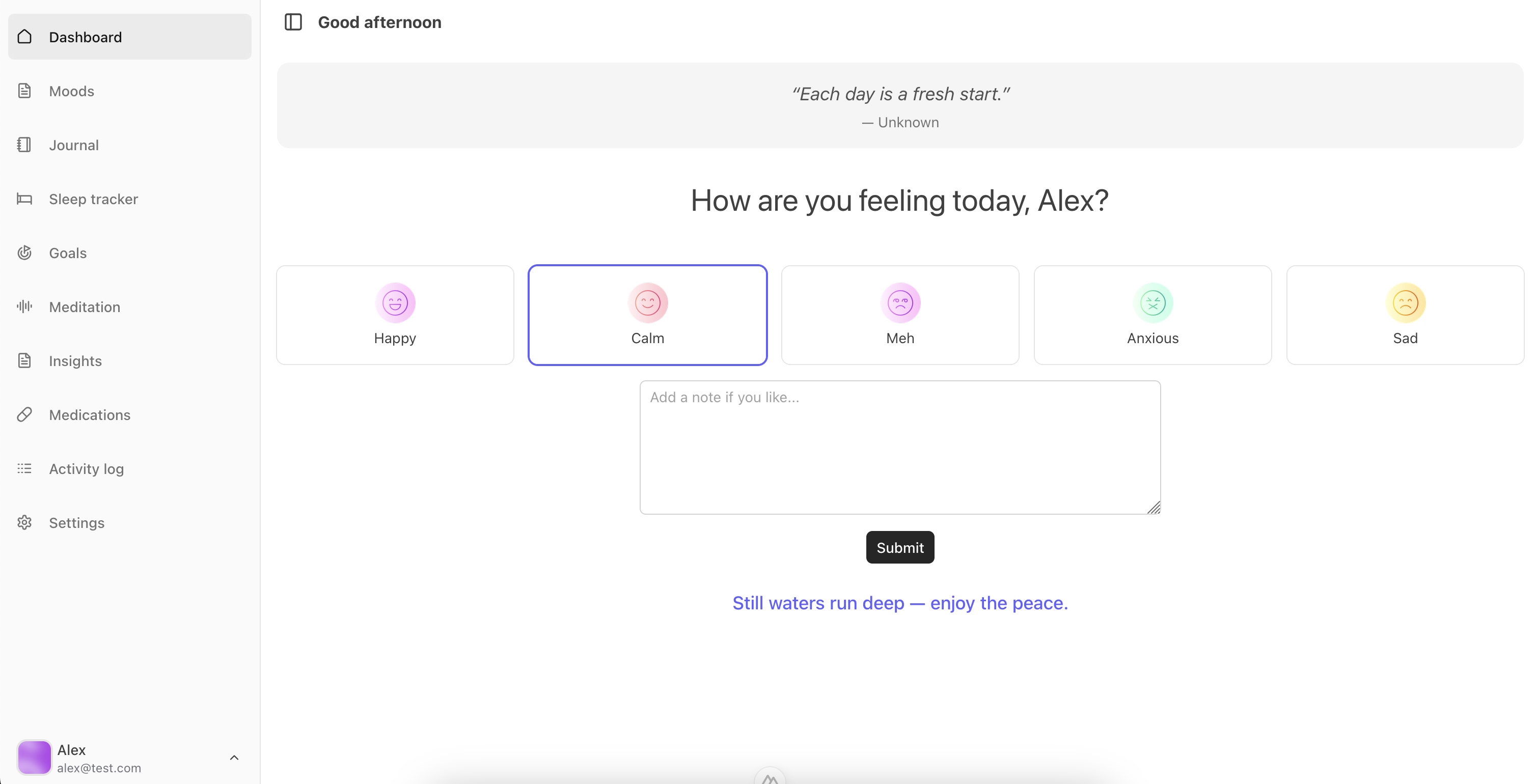This screenshot has width=1536, height=784.
Task: Submit the mood entry
Action: [900, 547]
